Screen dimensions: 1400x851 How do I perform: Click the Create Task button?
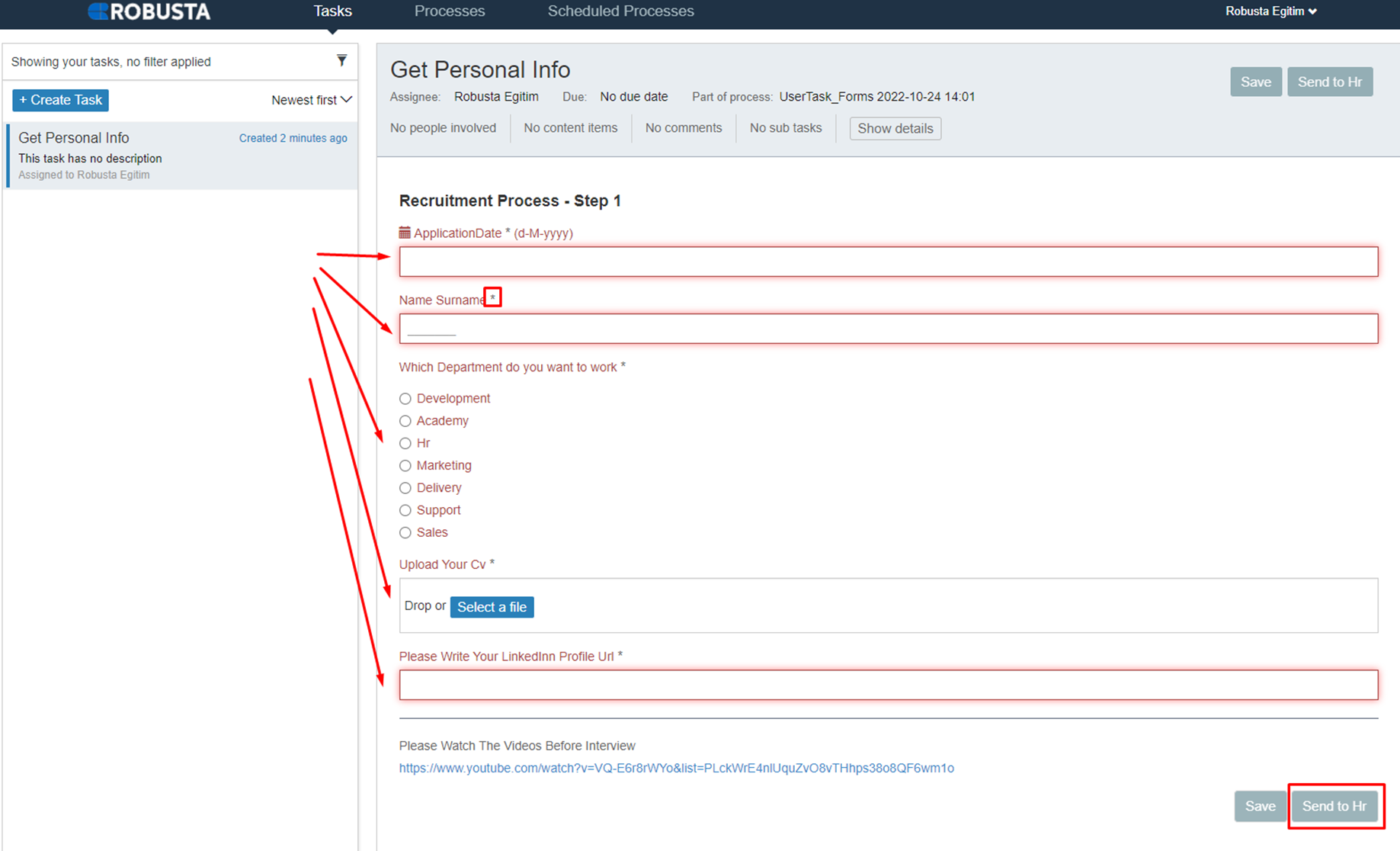click(60, 100)
